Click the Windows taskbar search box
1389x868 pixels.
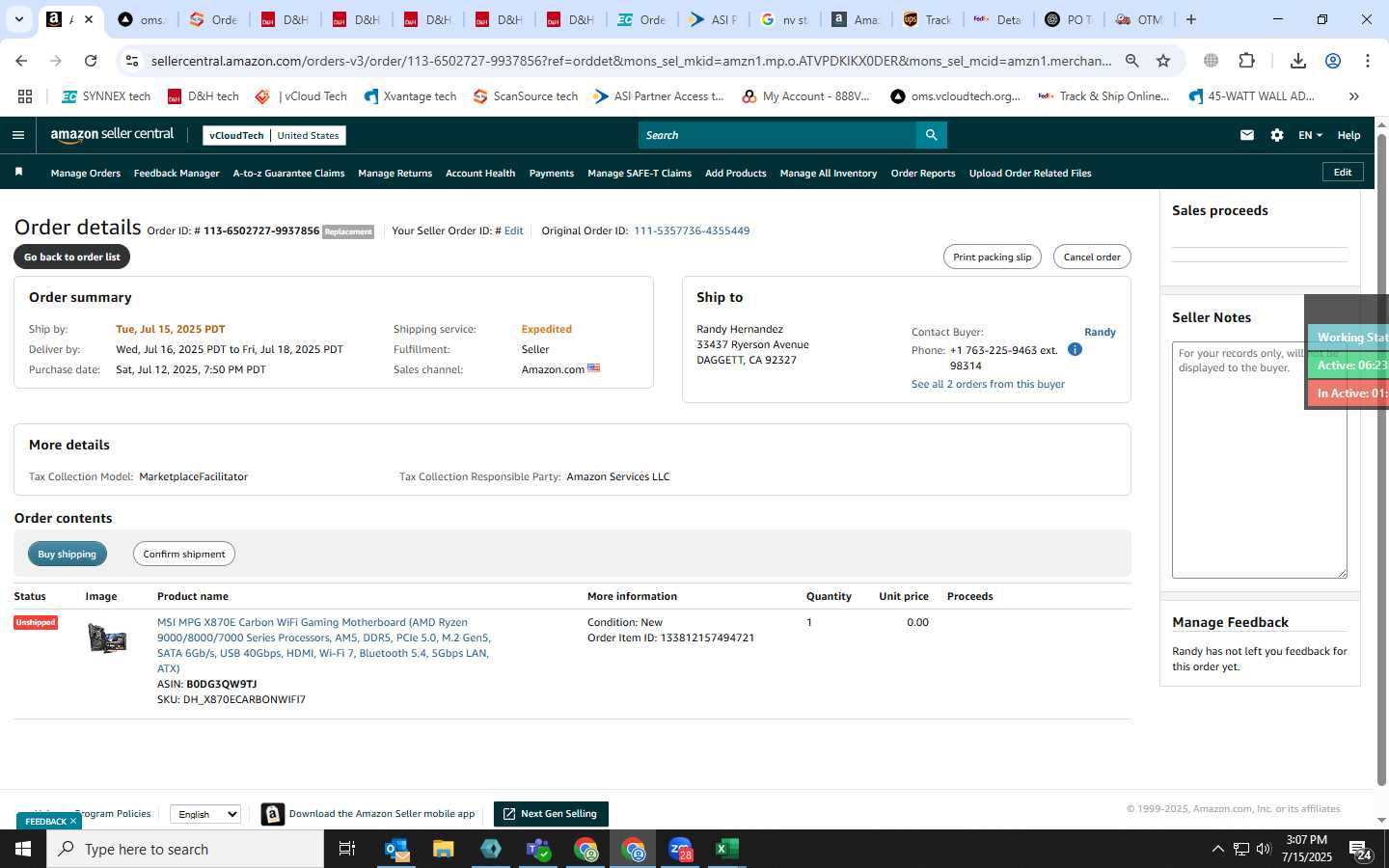pyautogui.click(x=185, y=849)
